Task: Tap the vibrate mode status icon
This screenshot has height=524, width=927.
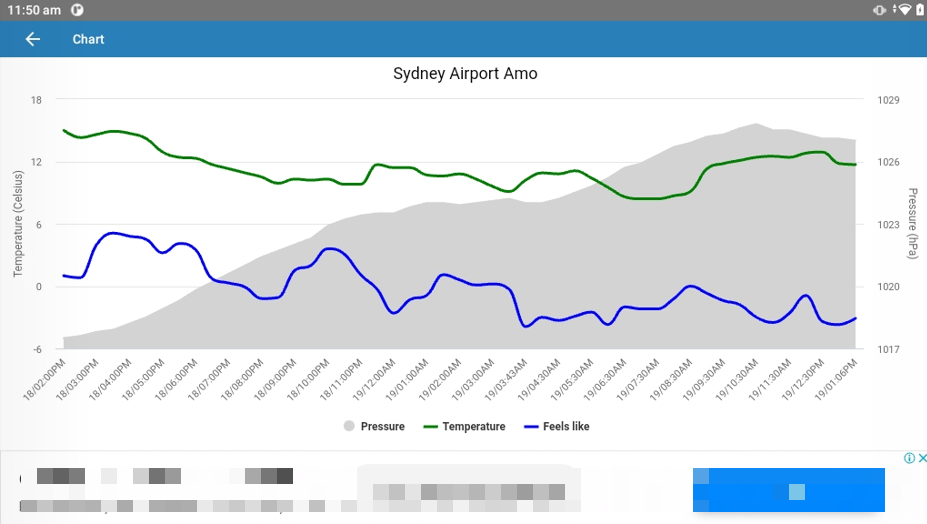Action: tap(880, 10)
